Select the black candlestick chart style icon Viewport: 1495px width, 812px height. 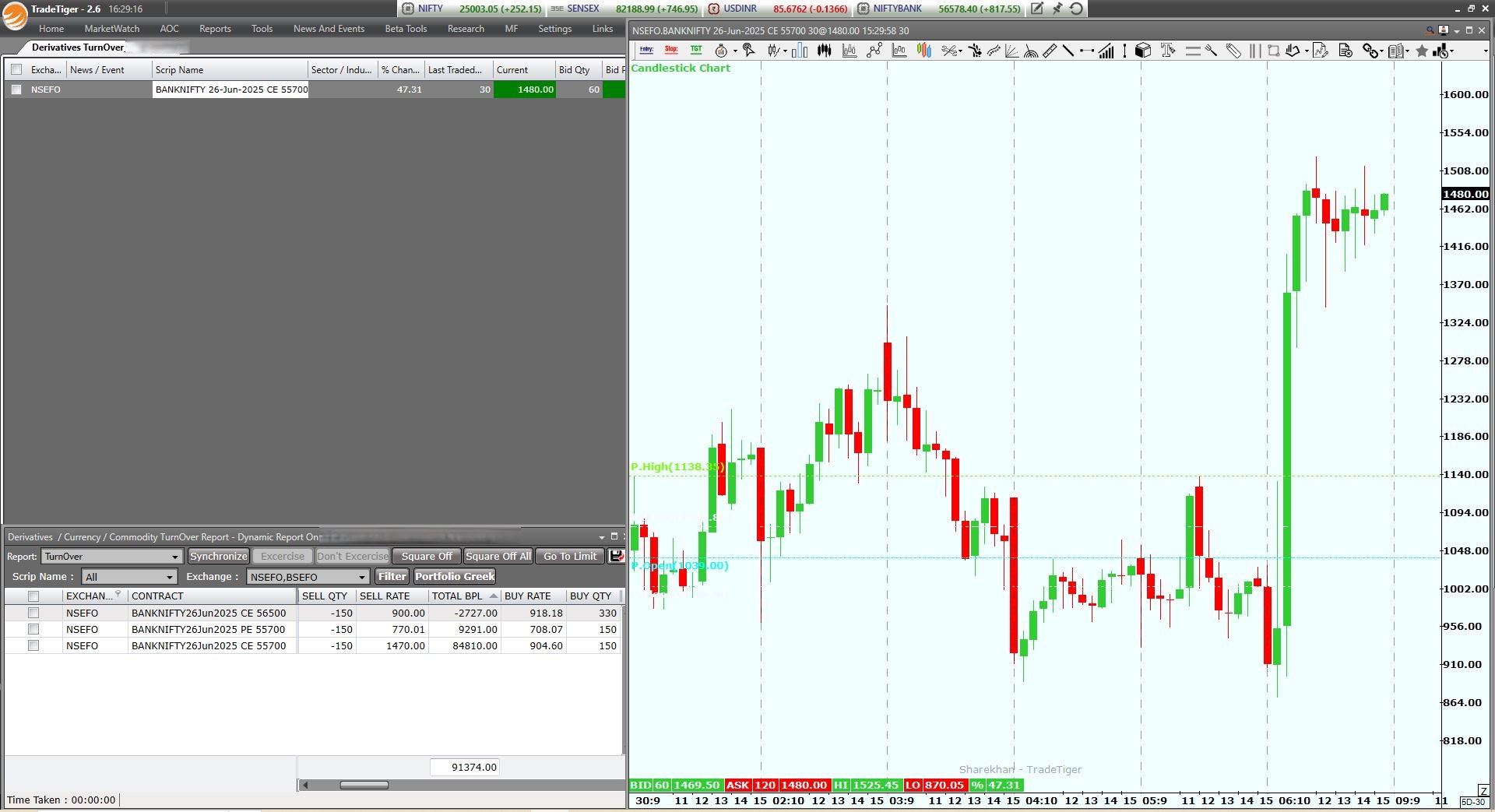coord(824,51)
